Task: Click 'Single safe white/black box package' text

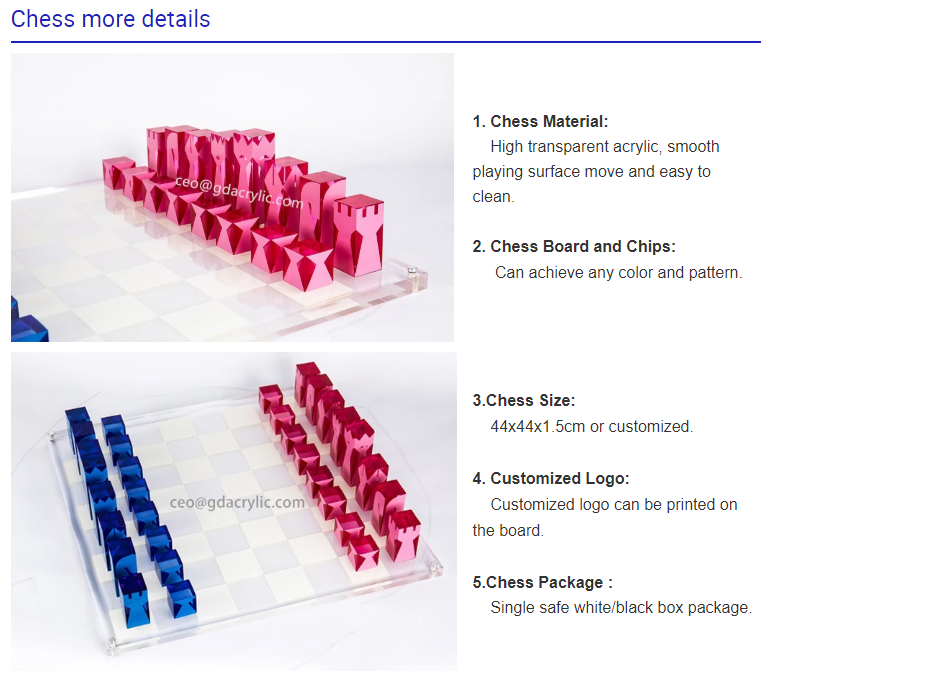Action: (x=621, y=607)
